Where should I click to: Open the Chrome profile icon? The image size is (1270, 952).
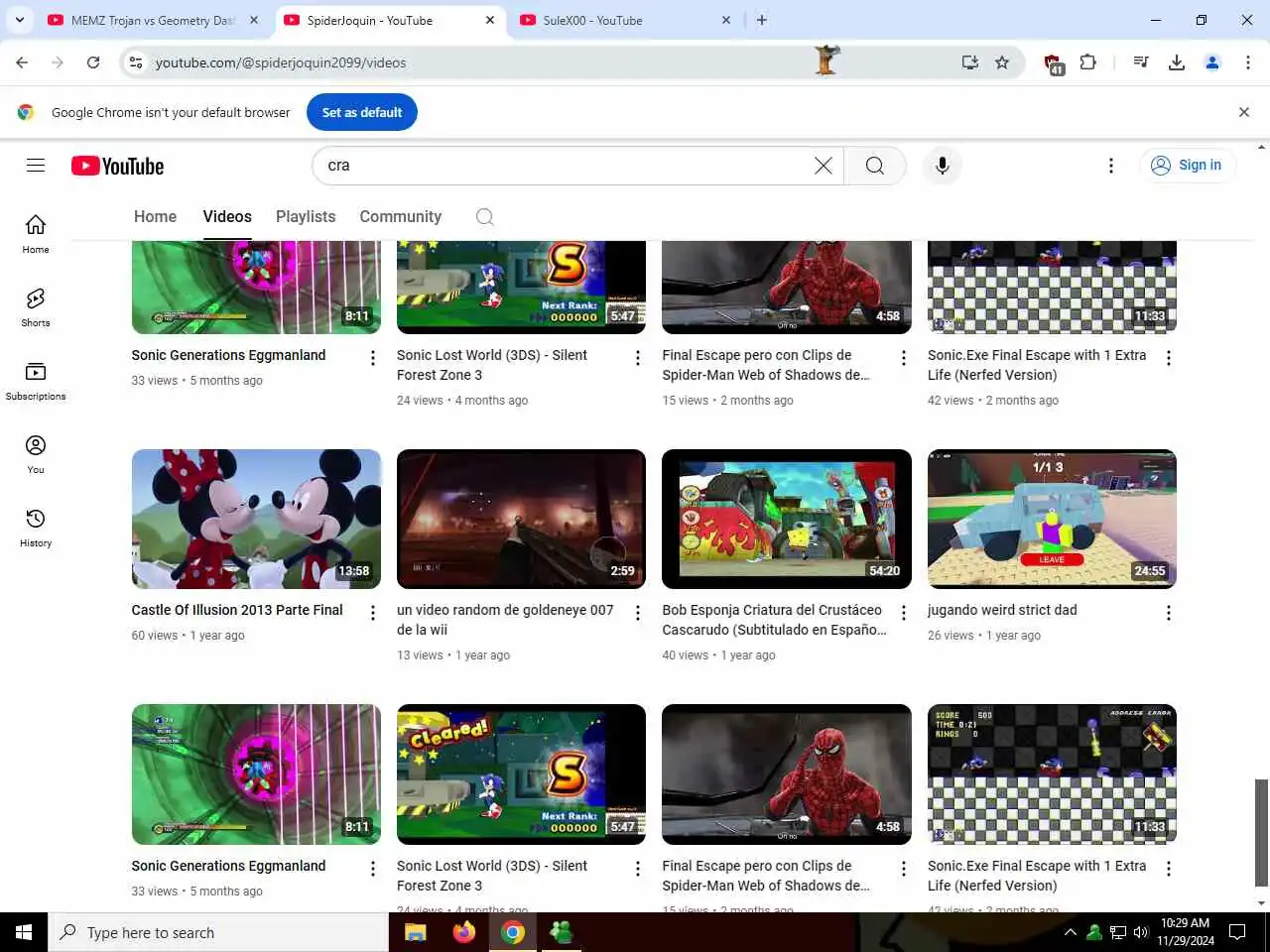tap(1212, 62)
